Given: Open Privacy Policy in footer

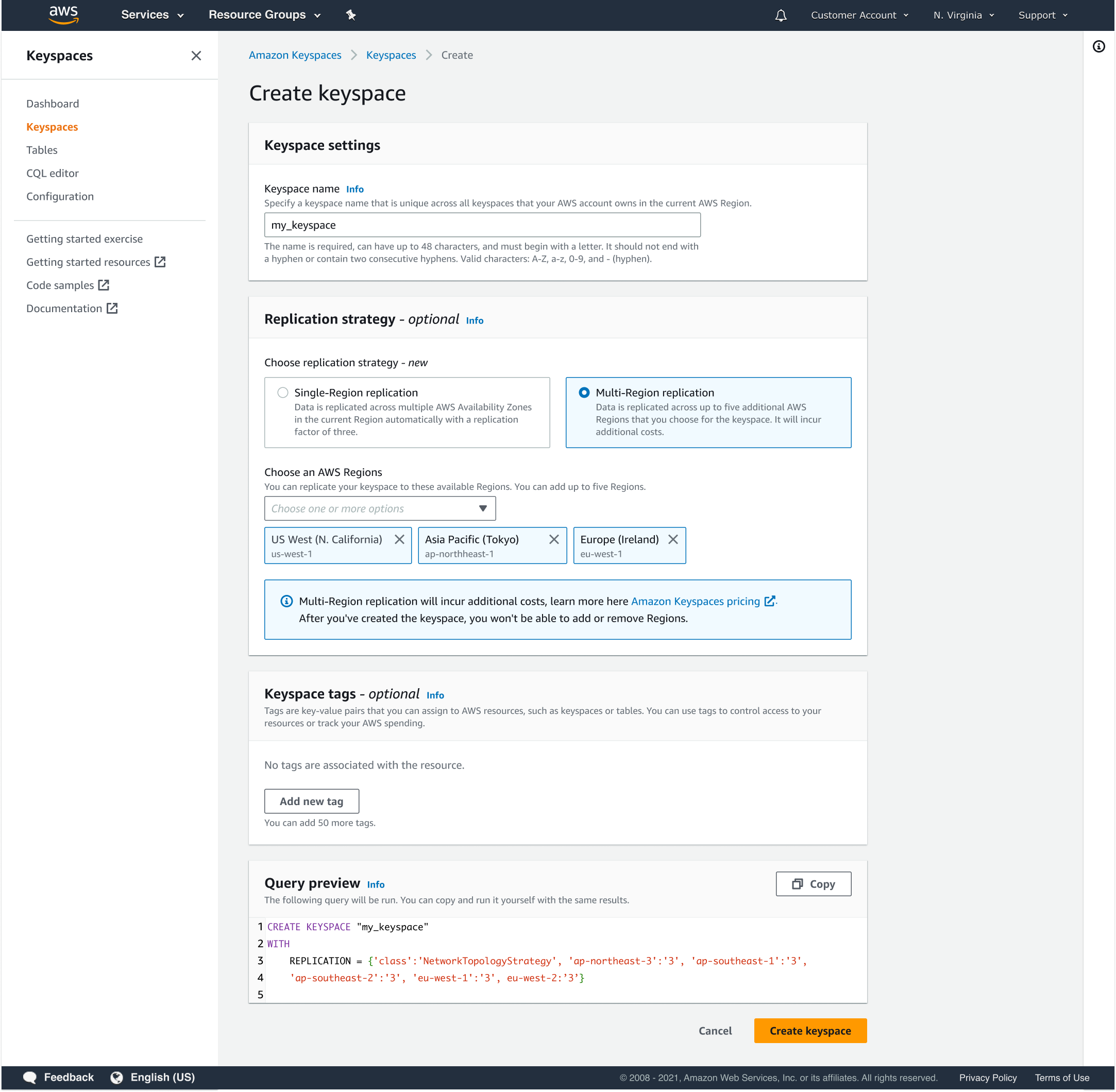Looking at the screenshot, I should [x=988, y=1078].
